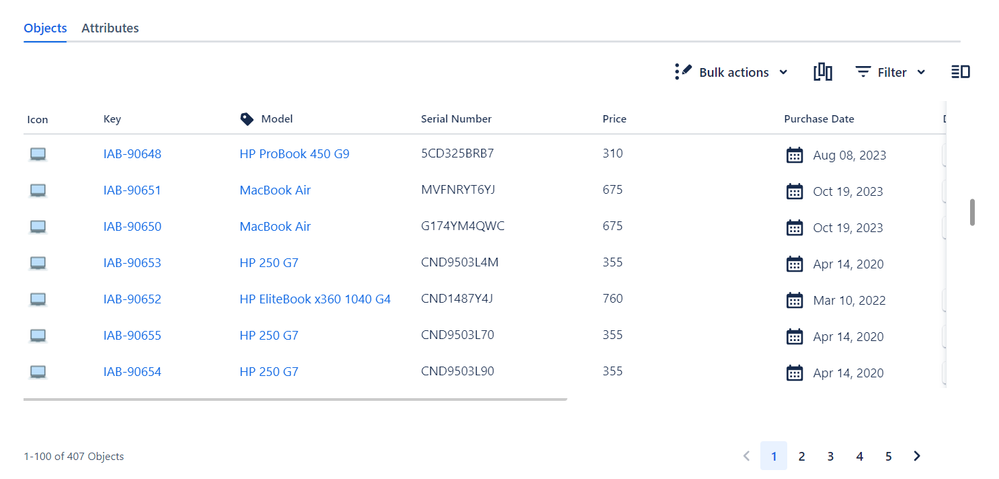Click laptop icon in row IAB-90653

tap(38, 263)
